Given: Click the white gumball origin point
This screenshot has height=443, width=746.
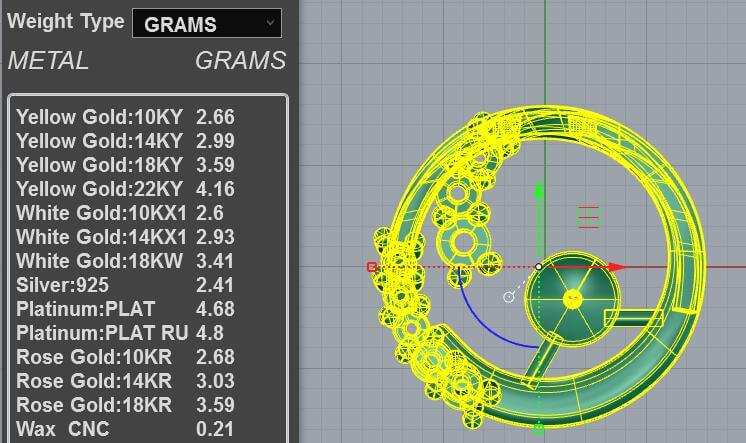Looking at the screenshot, I should point(539,267).
